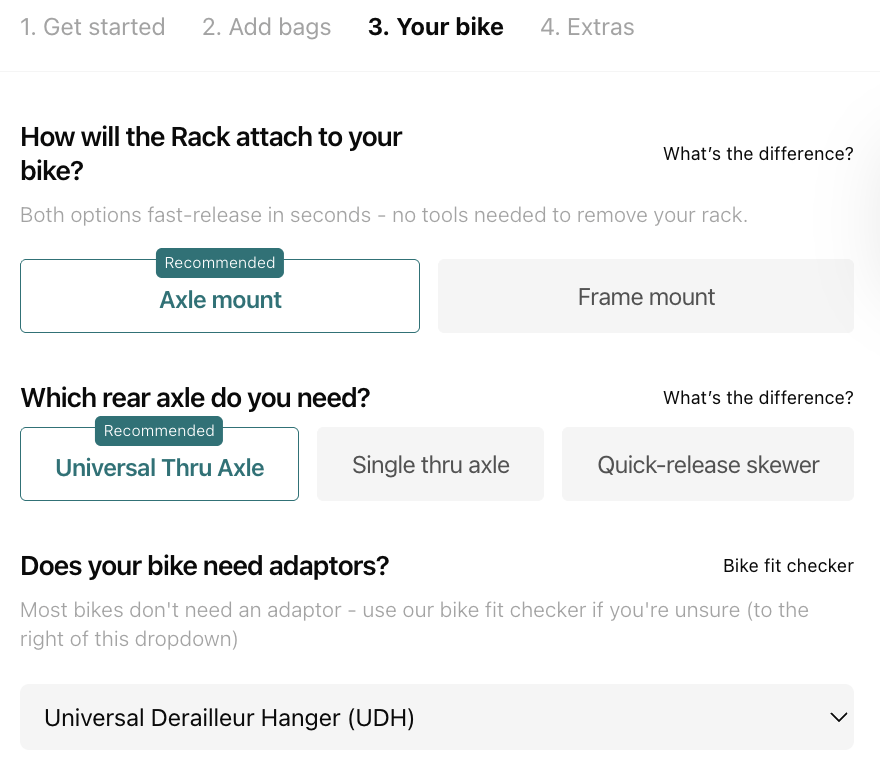This screenshot has height=770, width=880.
Task: Click the "Both options fast-release in seconds" description
Action: click(384, 215)
